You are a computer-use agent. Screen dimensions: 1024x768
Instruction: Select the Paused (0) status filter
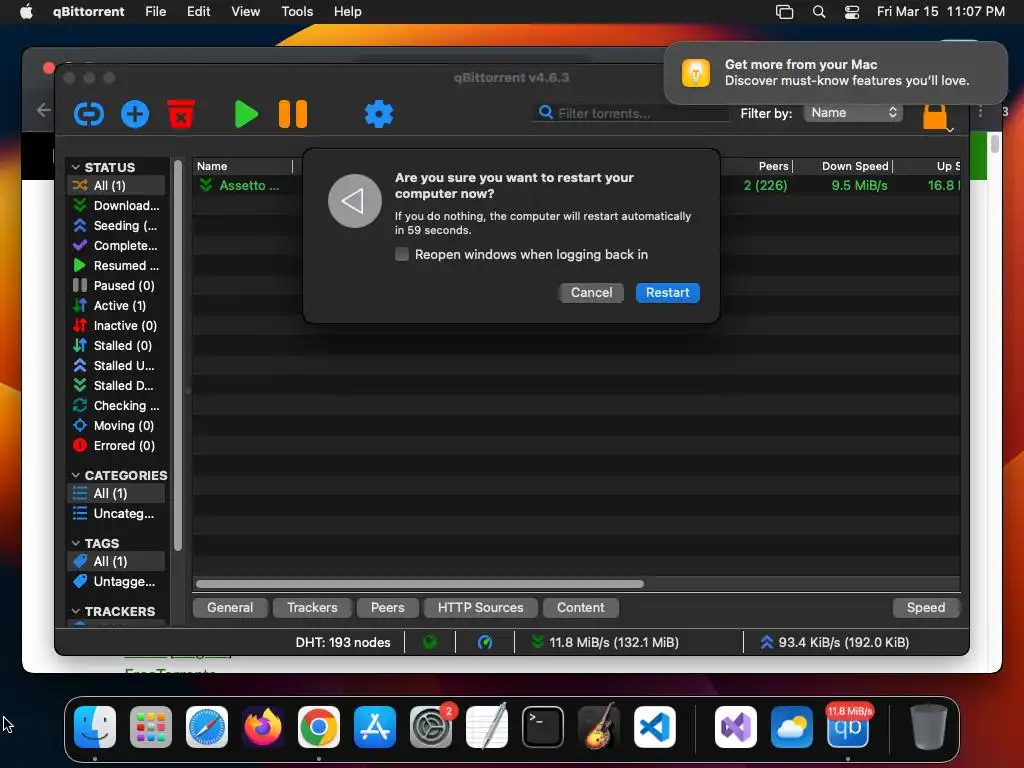point(116,286)
